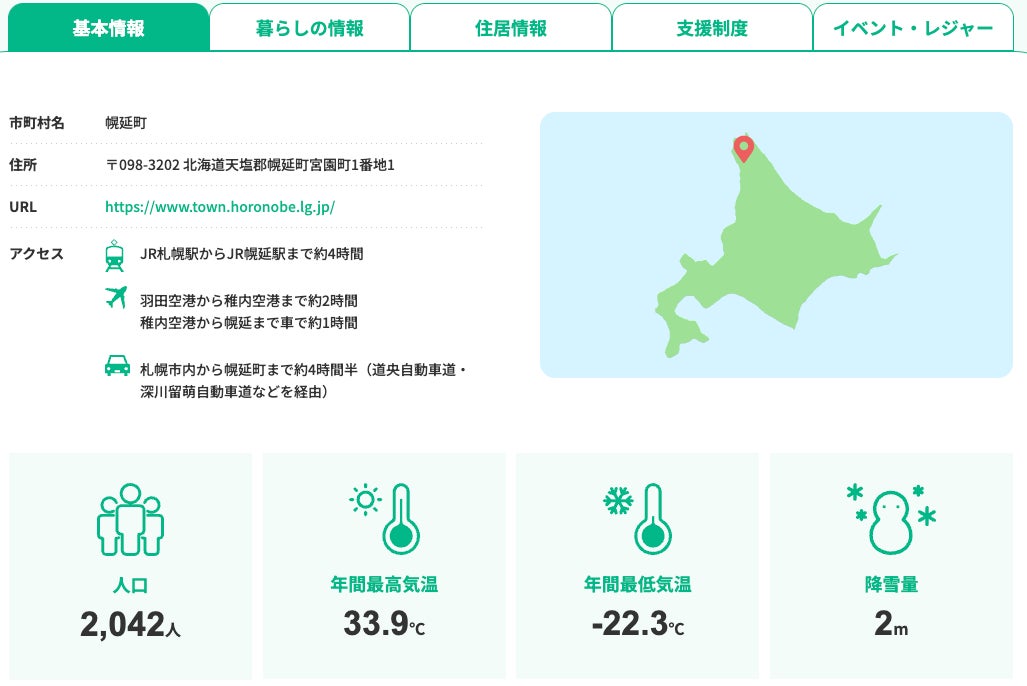
Task: Click the airplane icon in access section
Action: pyautogui.click(x=116, y=297)
